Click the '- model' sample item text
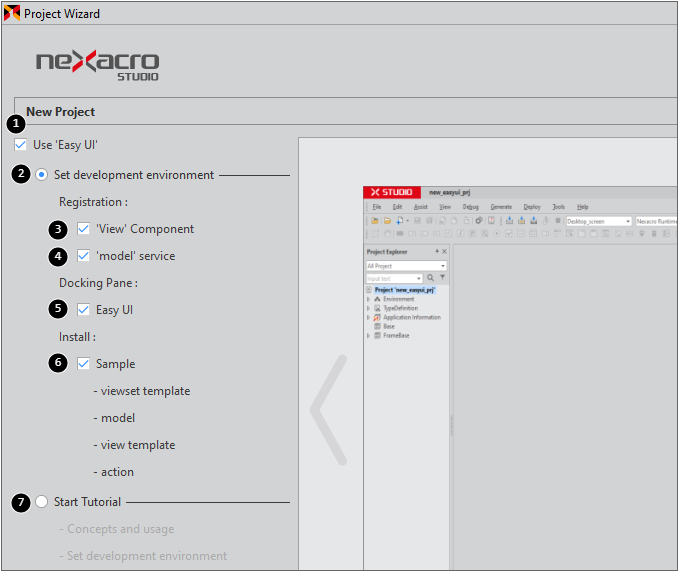Viewport: 678px width, 571px height. coord(114,418)
